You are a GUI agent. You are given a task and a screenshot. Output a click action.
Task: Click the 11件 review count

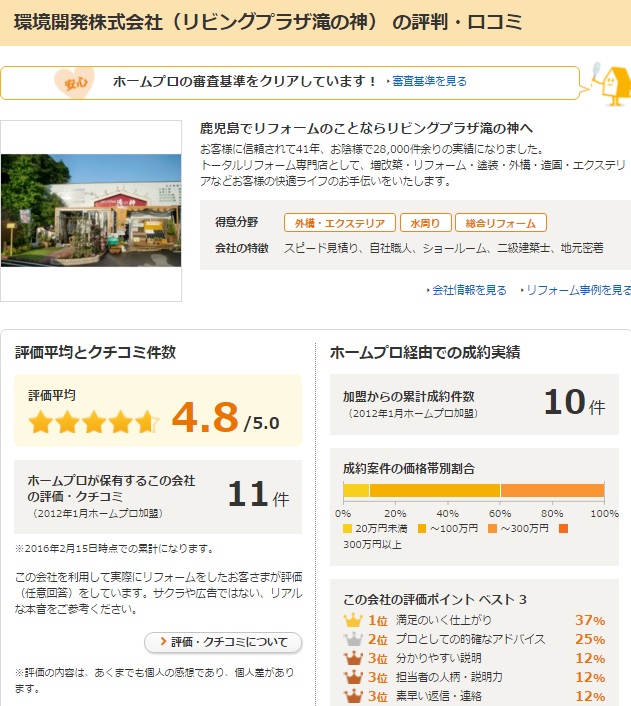pyautogui.click(x=258, y=494)
